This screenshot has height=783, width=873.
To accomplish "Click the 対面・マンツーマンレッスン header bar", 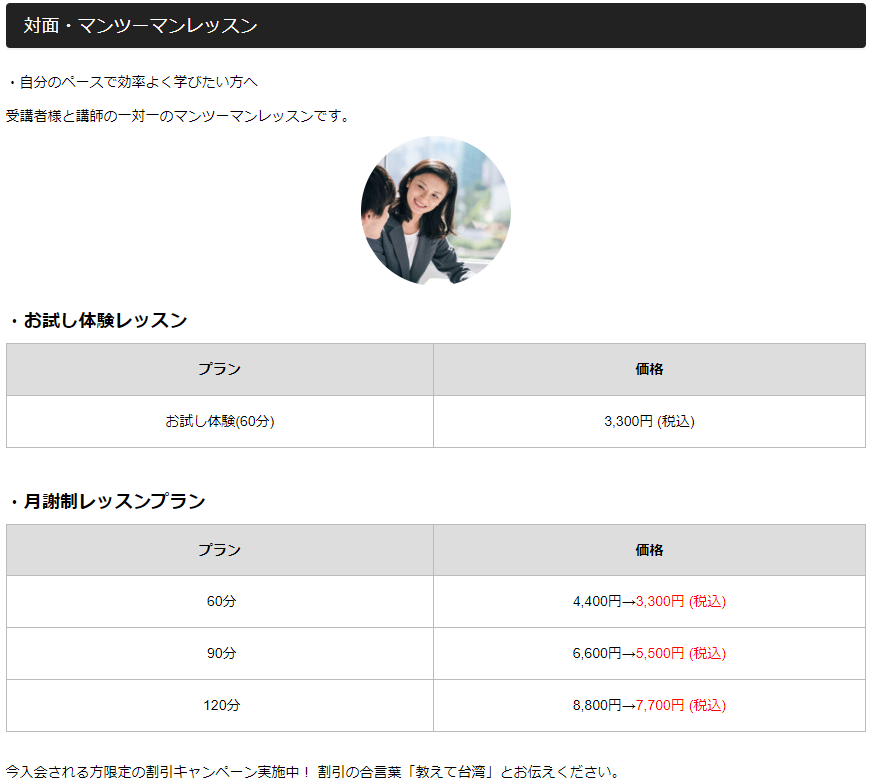I will [435, 26].
